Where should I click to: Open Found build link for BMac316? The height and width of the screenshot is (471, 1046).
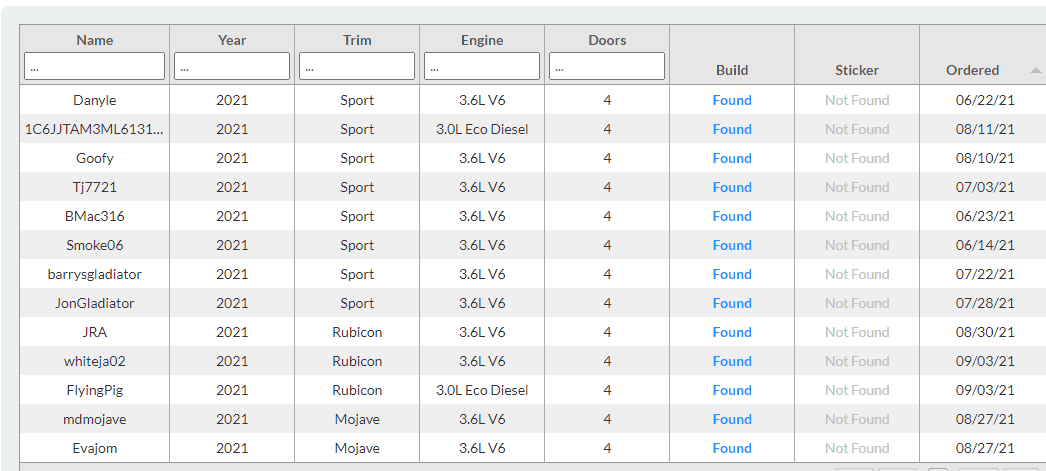(732, 216)
